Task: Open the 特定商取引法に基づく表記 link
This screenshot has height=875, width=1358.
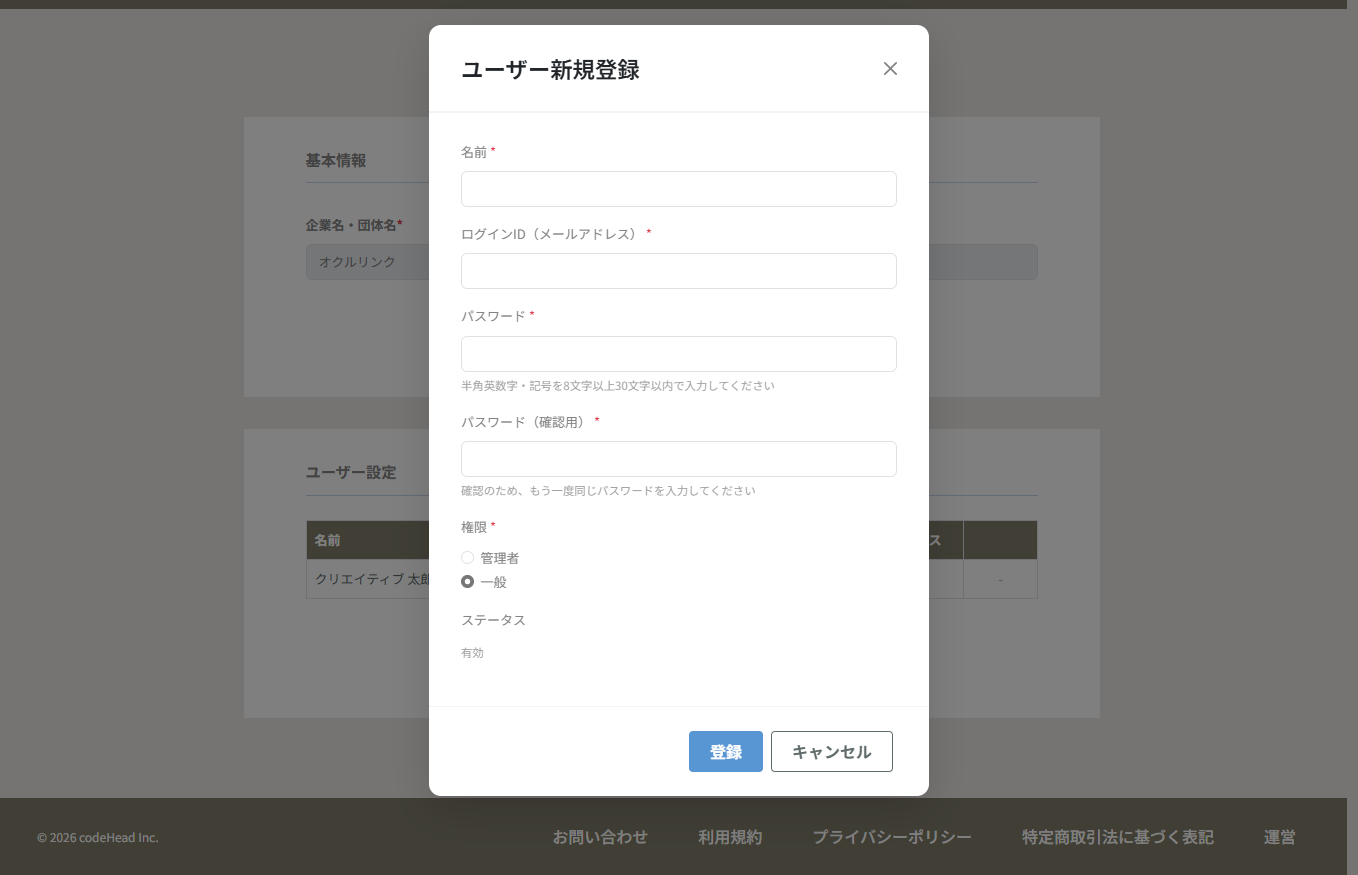Action: pos(1116,837)
